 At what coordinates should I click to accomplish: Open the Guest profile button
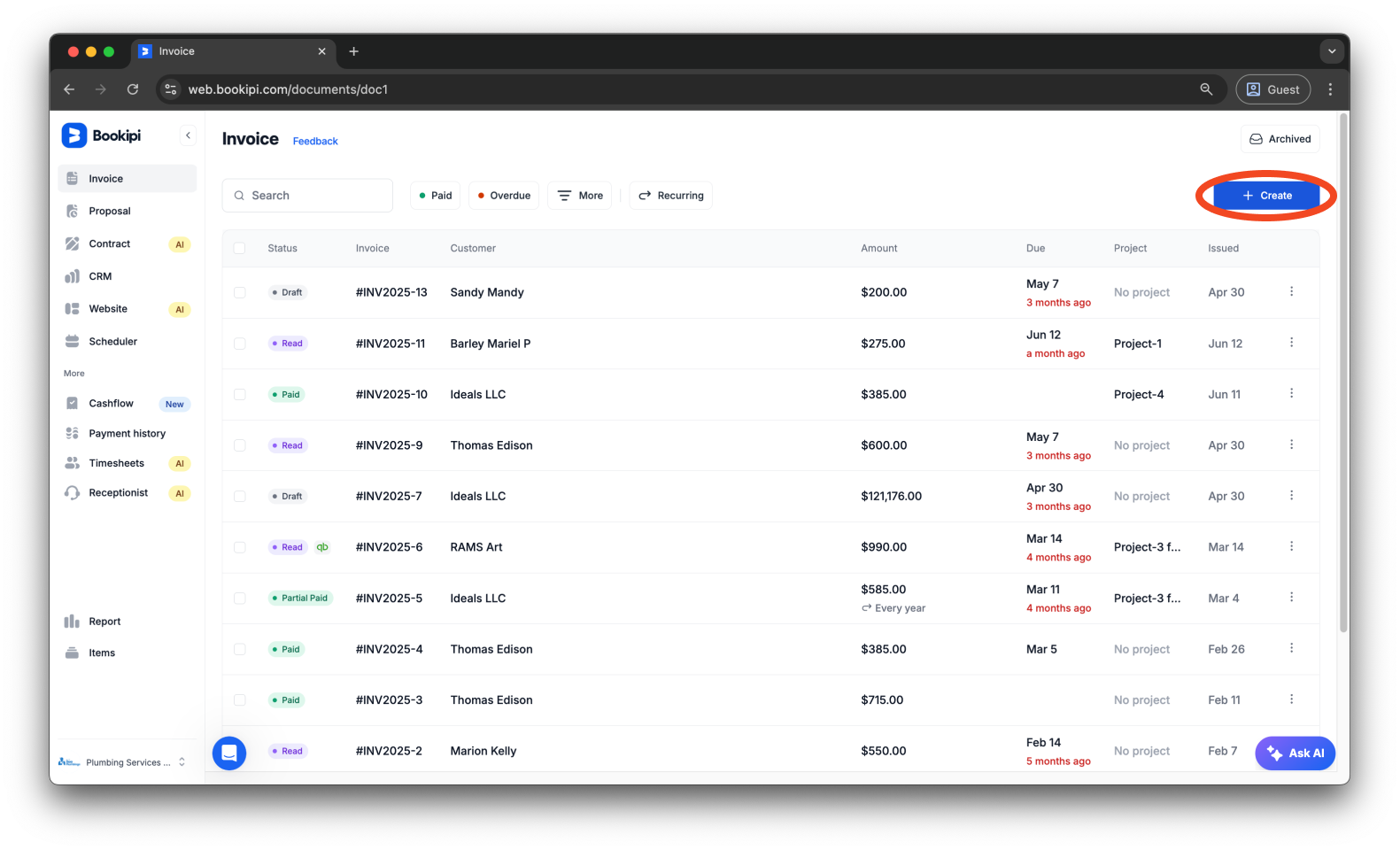click(x=1273, y=89)
